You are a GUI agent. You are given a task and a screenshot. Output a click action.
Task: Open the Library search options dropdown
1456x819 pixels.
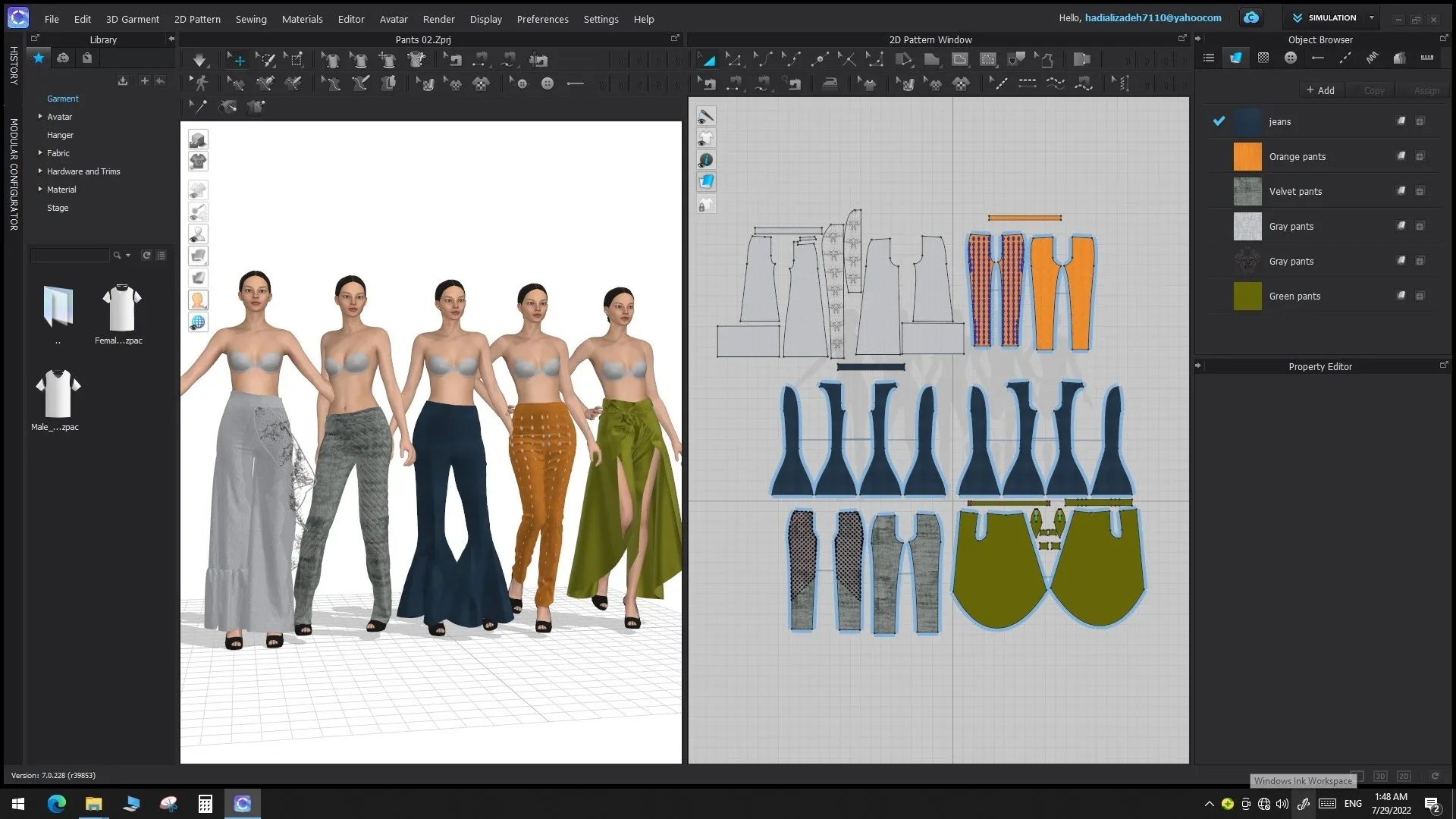[128, 256]
